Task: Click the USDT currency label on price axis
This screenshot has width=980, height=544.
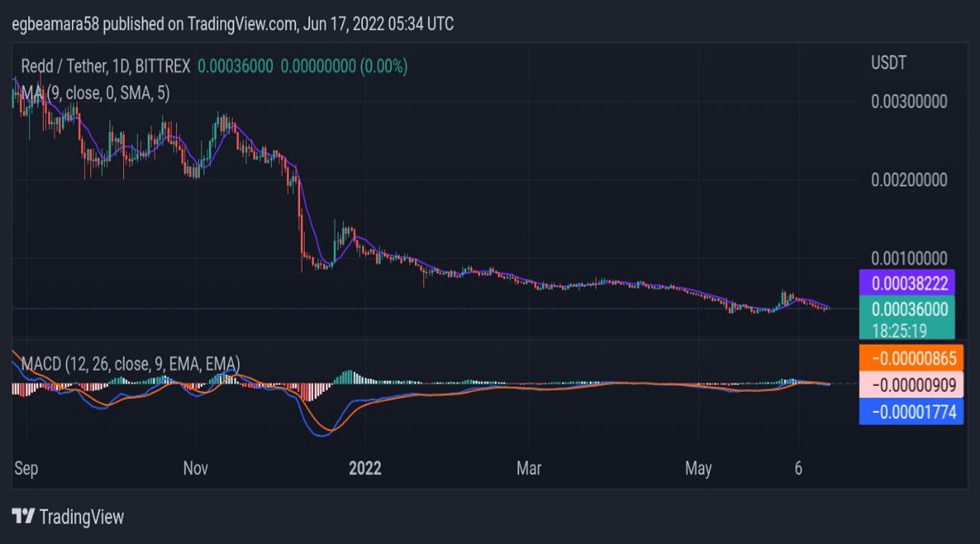Action: tap(888, 63)
